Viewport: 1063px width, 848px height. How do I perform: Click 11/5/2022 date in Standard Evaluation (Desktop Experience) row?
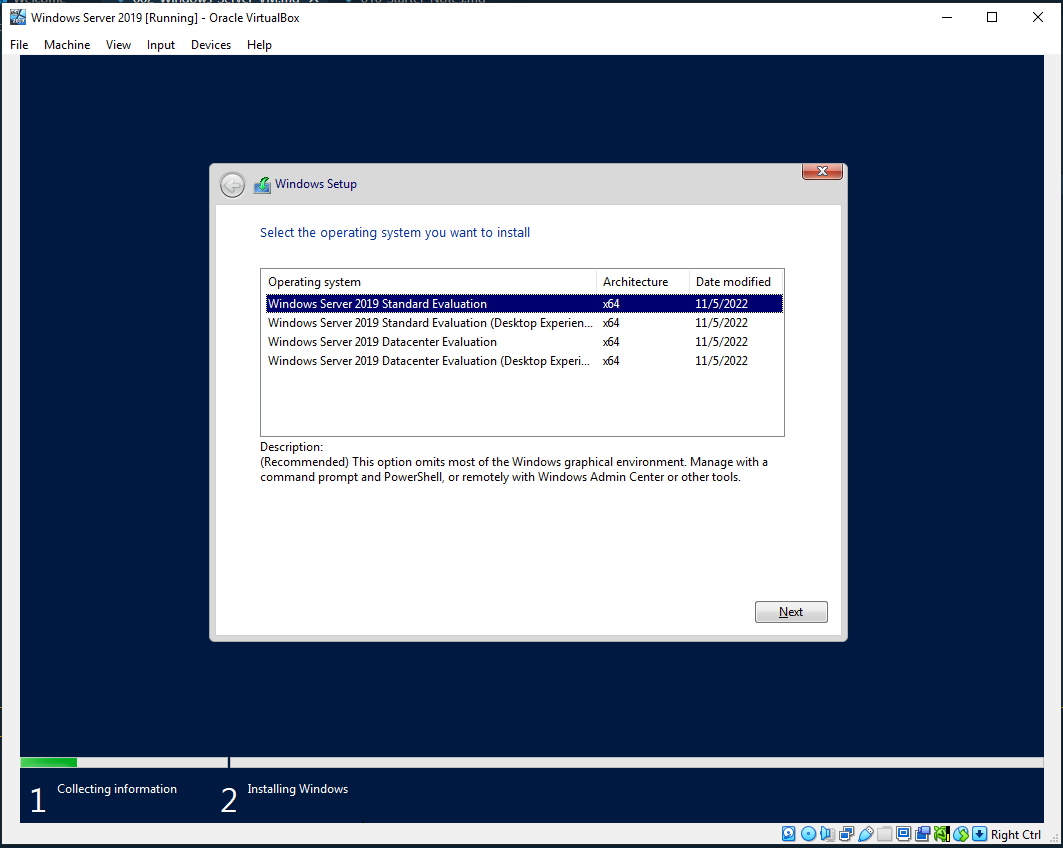(x=721, y=323)
